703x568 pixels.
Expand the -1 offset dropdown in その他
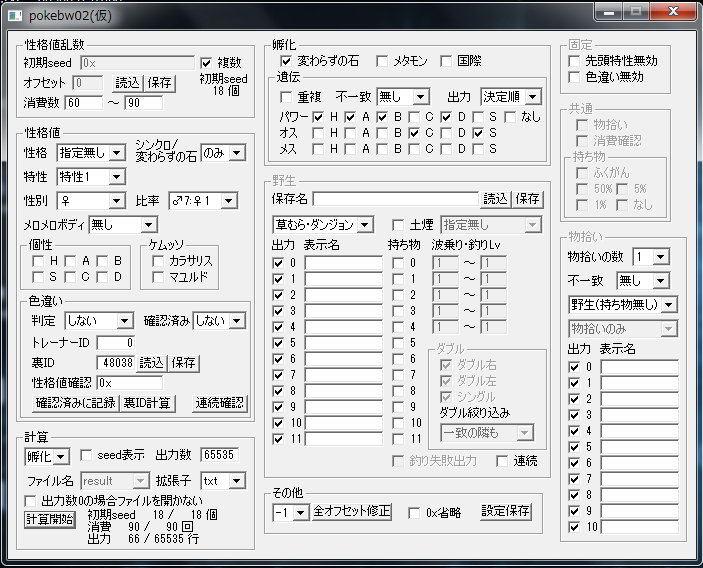291,513
